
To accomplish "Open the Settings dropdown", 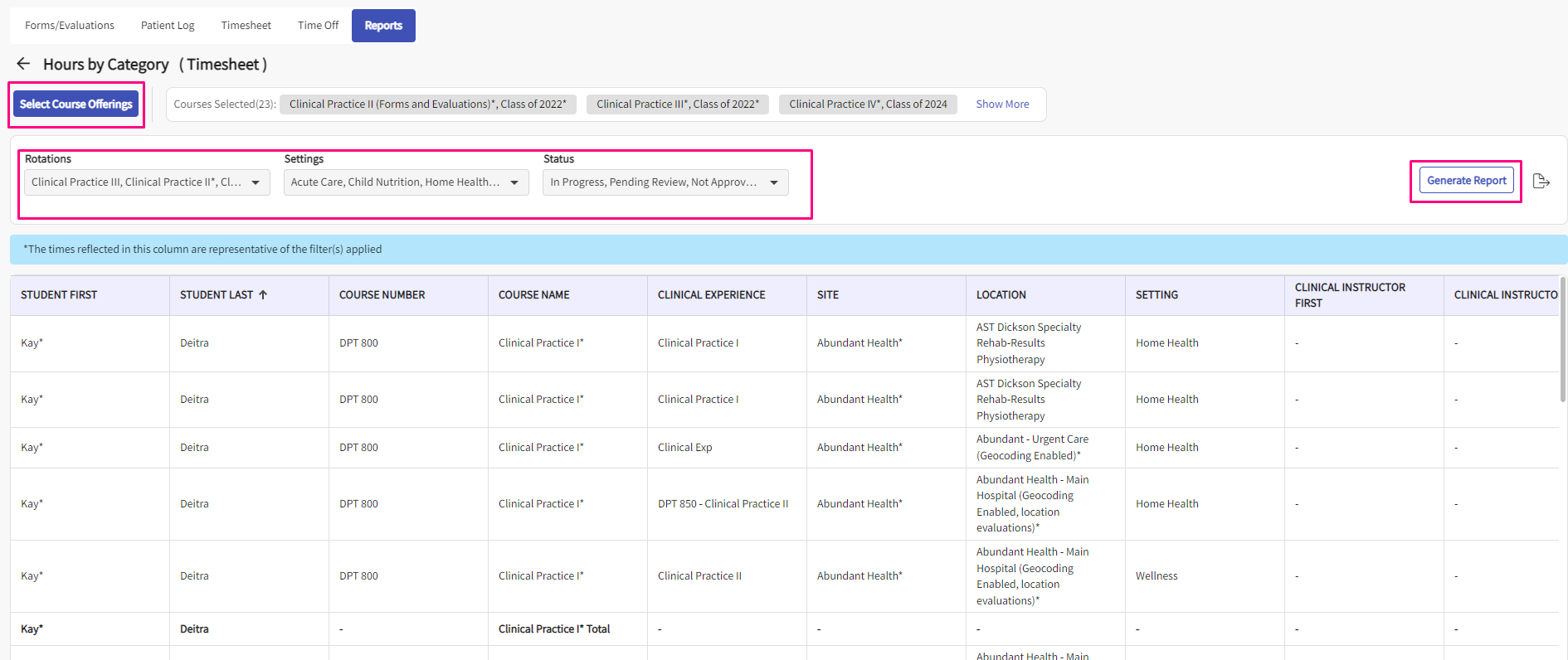I will click(x=406, y=182).
